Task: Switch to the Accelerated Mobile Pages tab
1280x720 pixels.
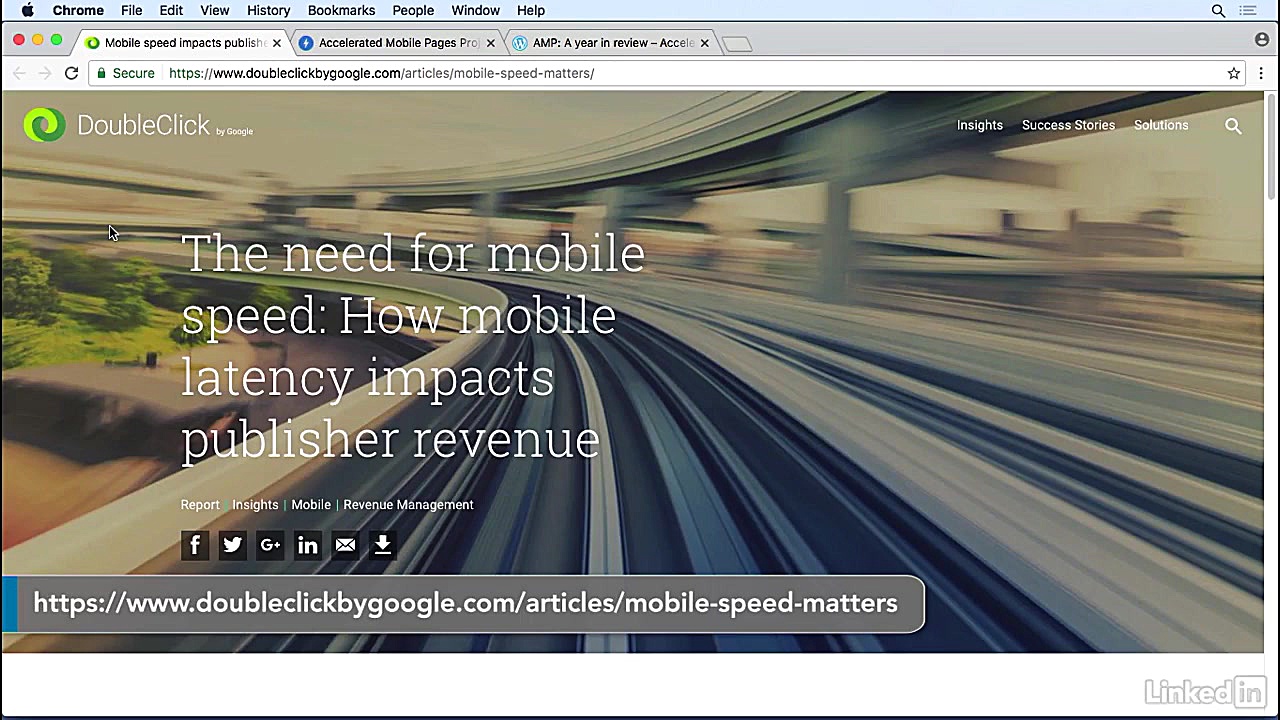Action: 397,43
